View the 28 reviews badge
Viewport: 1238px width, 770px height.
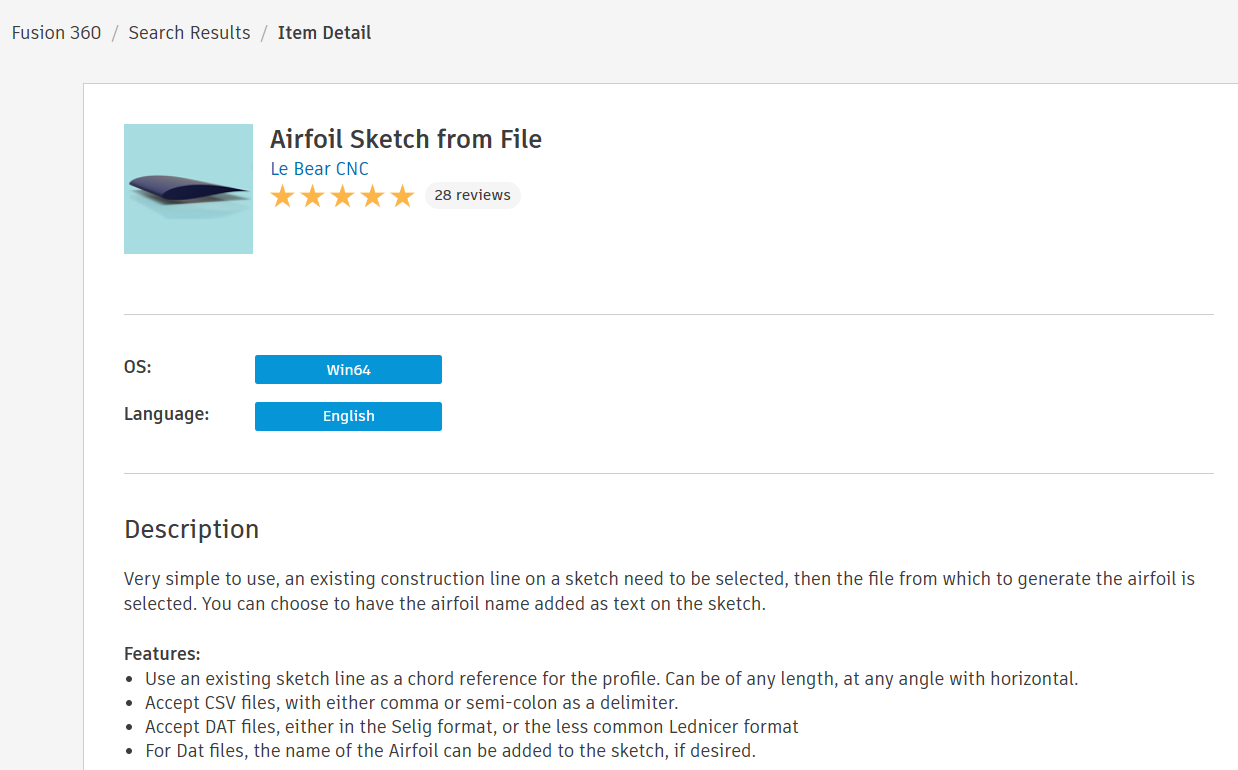pyautogui.click(x=472, y=195)
